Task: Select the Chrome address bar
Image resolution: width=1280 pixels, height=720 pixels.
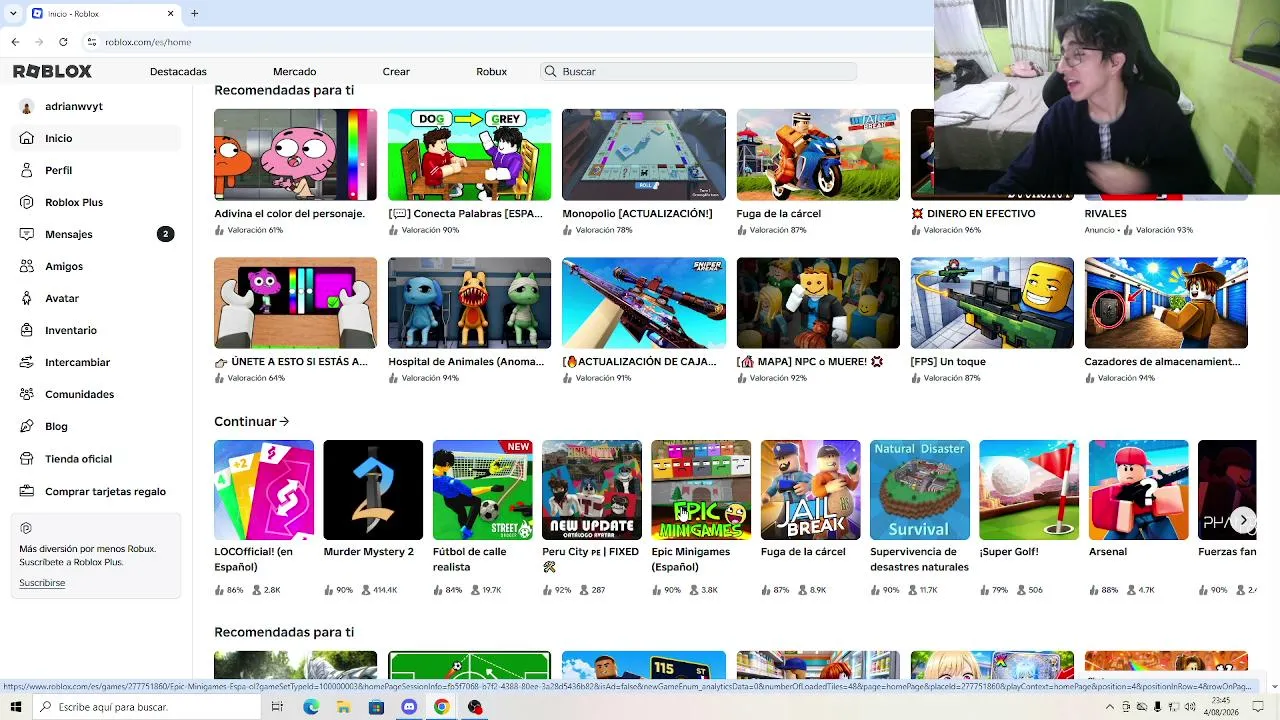Action: tap(510, 42)
